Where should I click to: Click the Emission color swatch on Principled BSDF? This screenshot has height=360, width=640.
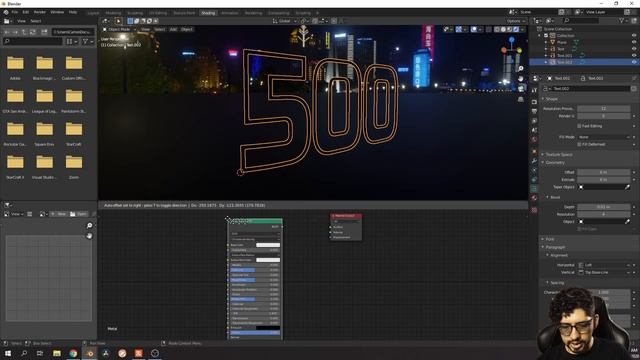(x=268, y=328)
